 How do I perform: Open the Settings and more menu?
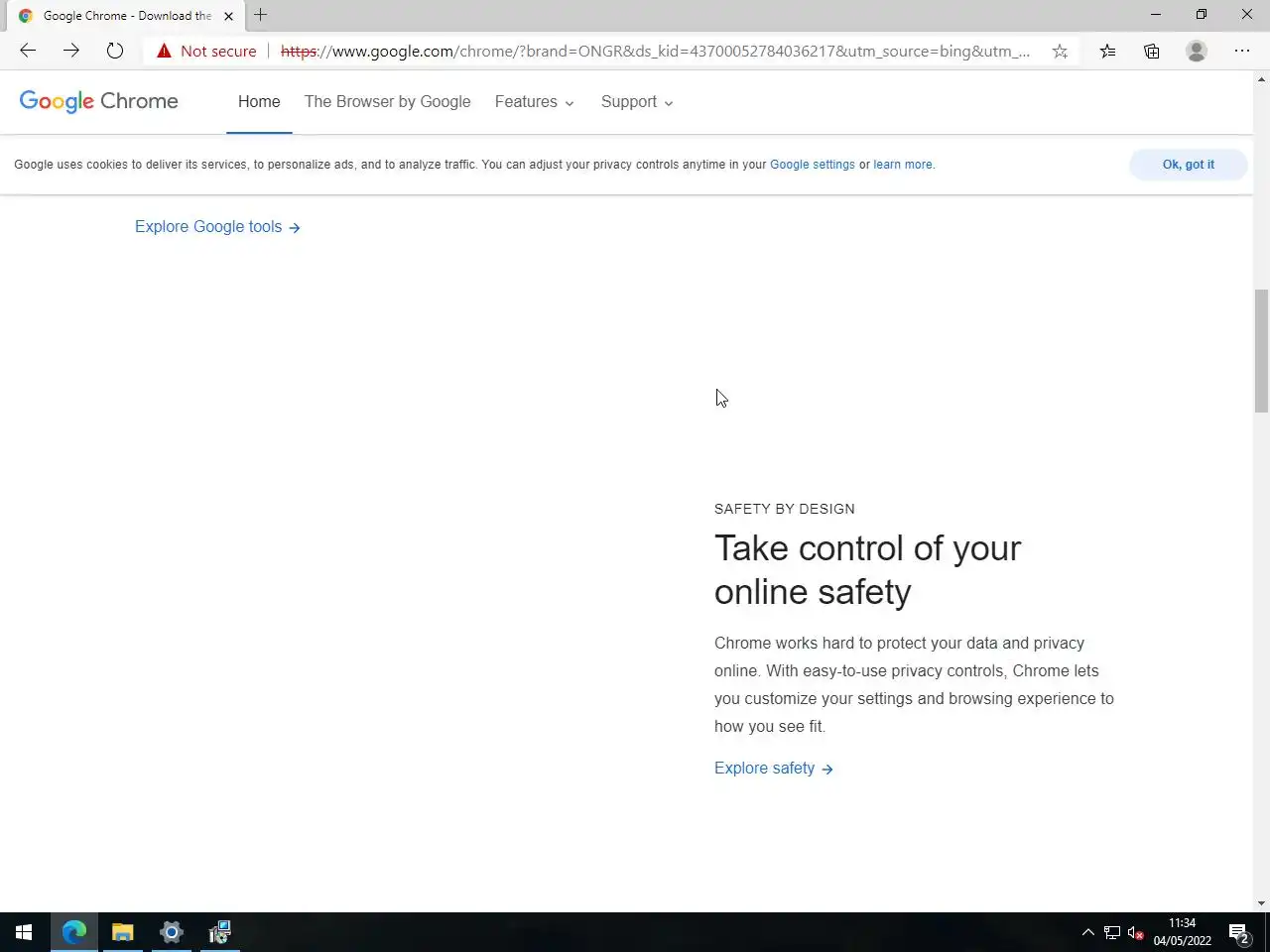[1242, 51]
